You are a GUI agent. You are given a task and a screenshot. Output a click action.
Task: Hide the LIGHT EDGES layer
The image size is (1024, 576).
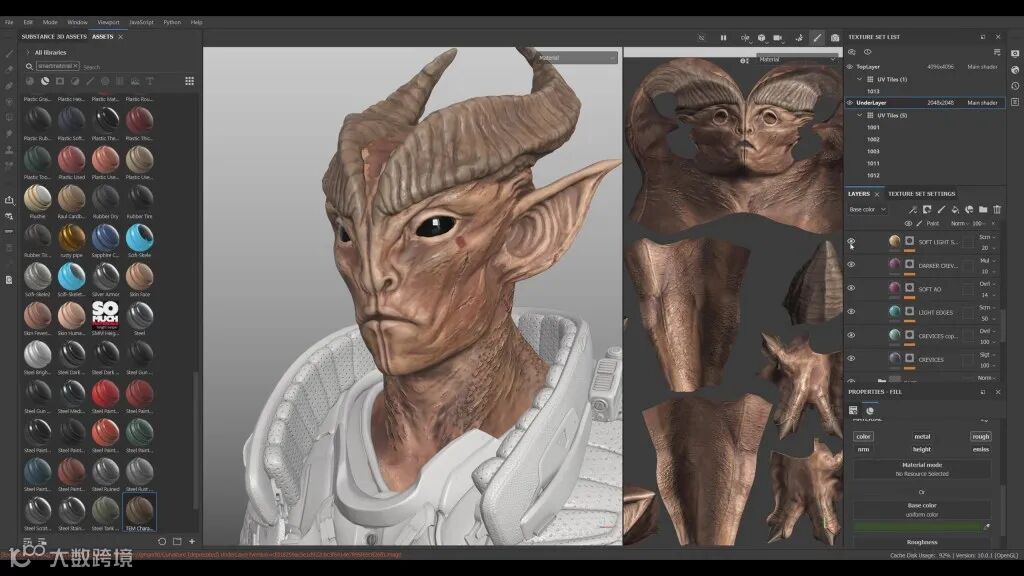point(851,312)
